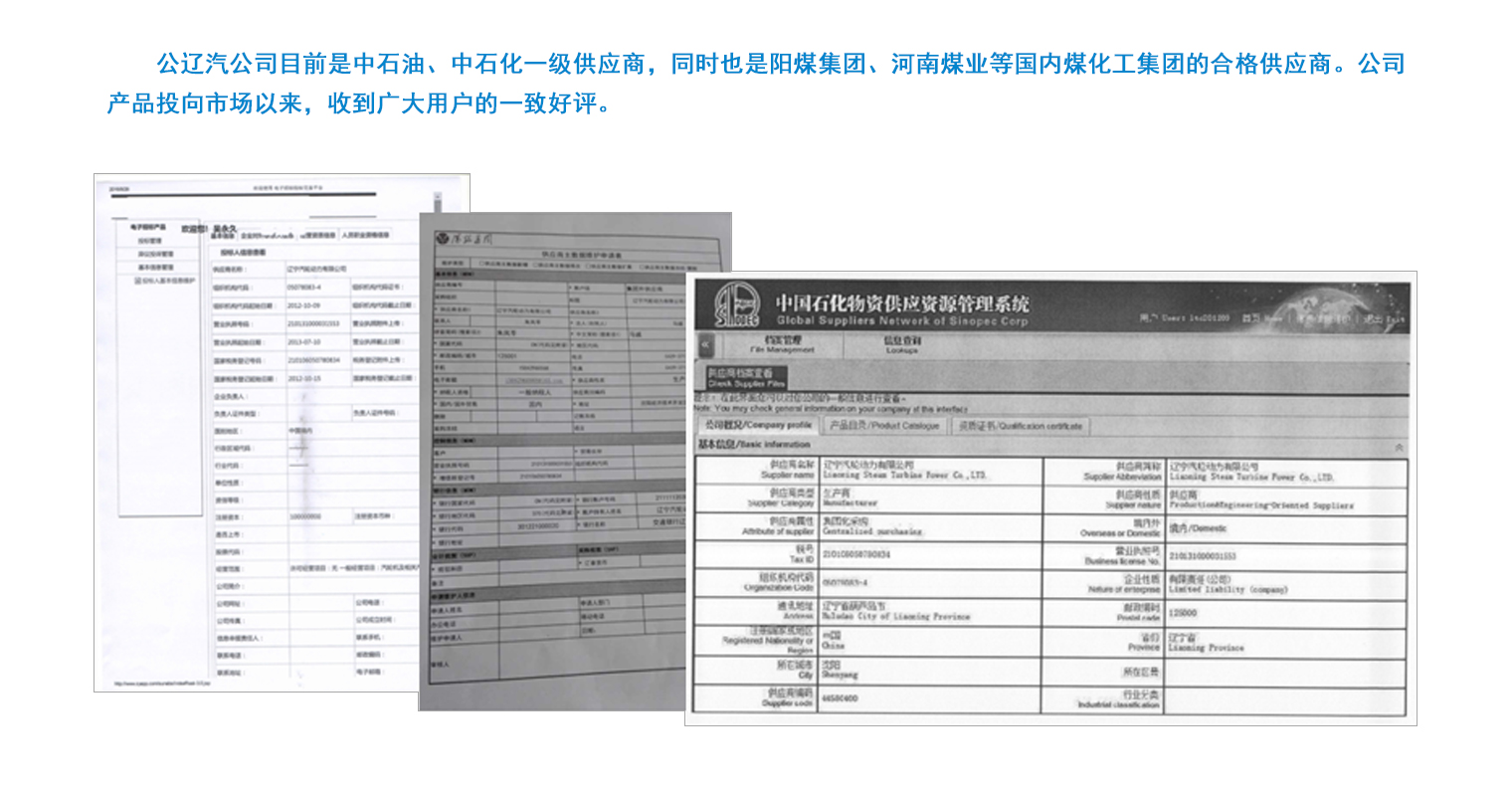Select the File Management menu in Sinopec image
Screen dimensions: 1512x794
[783, 344]
